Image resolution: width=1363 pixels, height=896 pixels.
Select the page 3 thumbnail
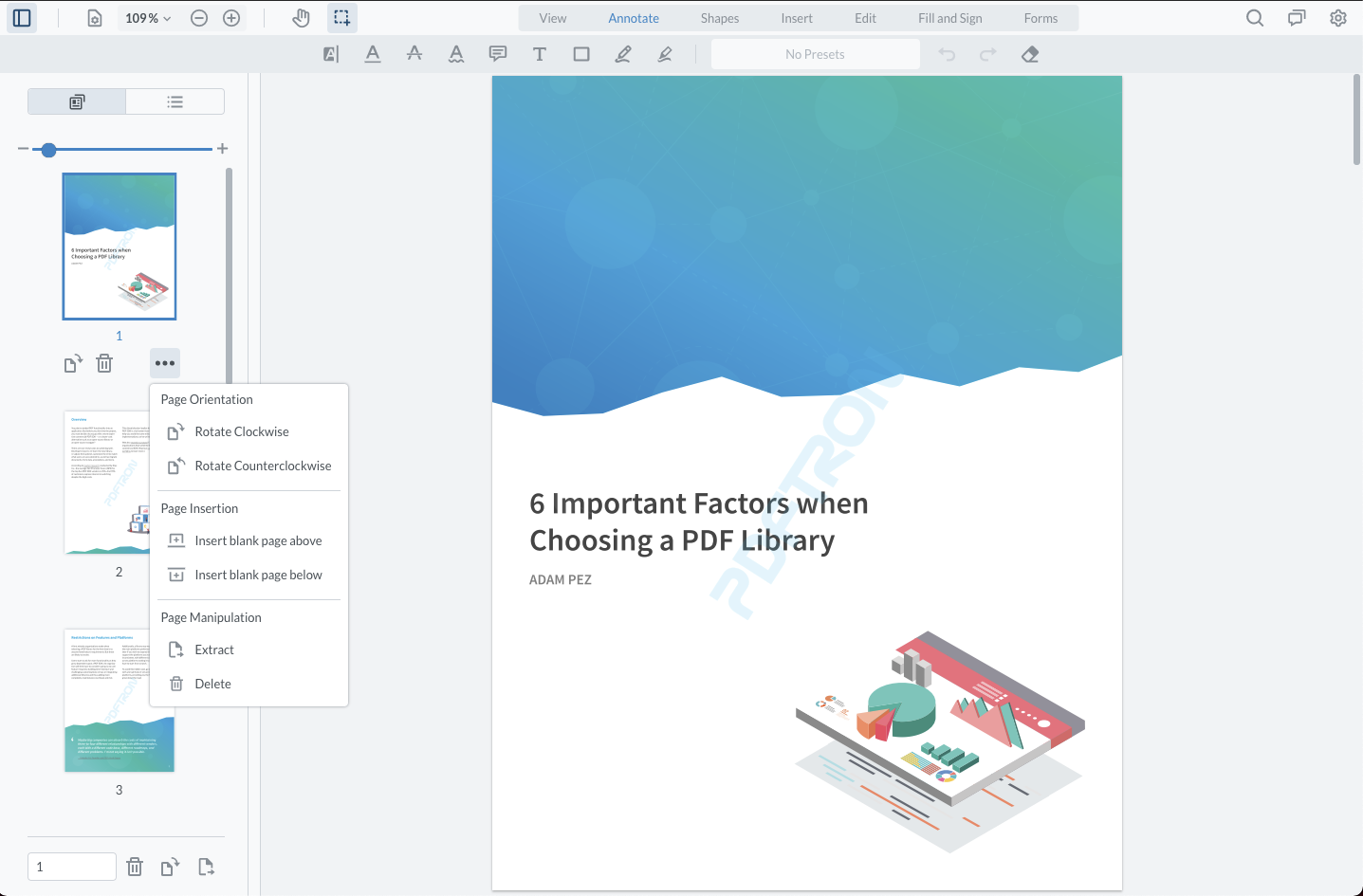120,700
